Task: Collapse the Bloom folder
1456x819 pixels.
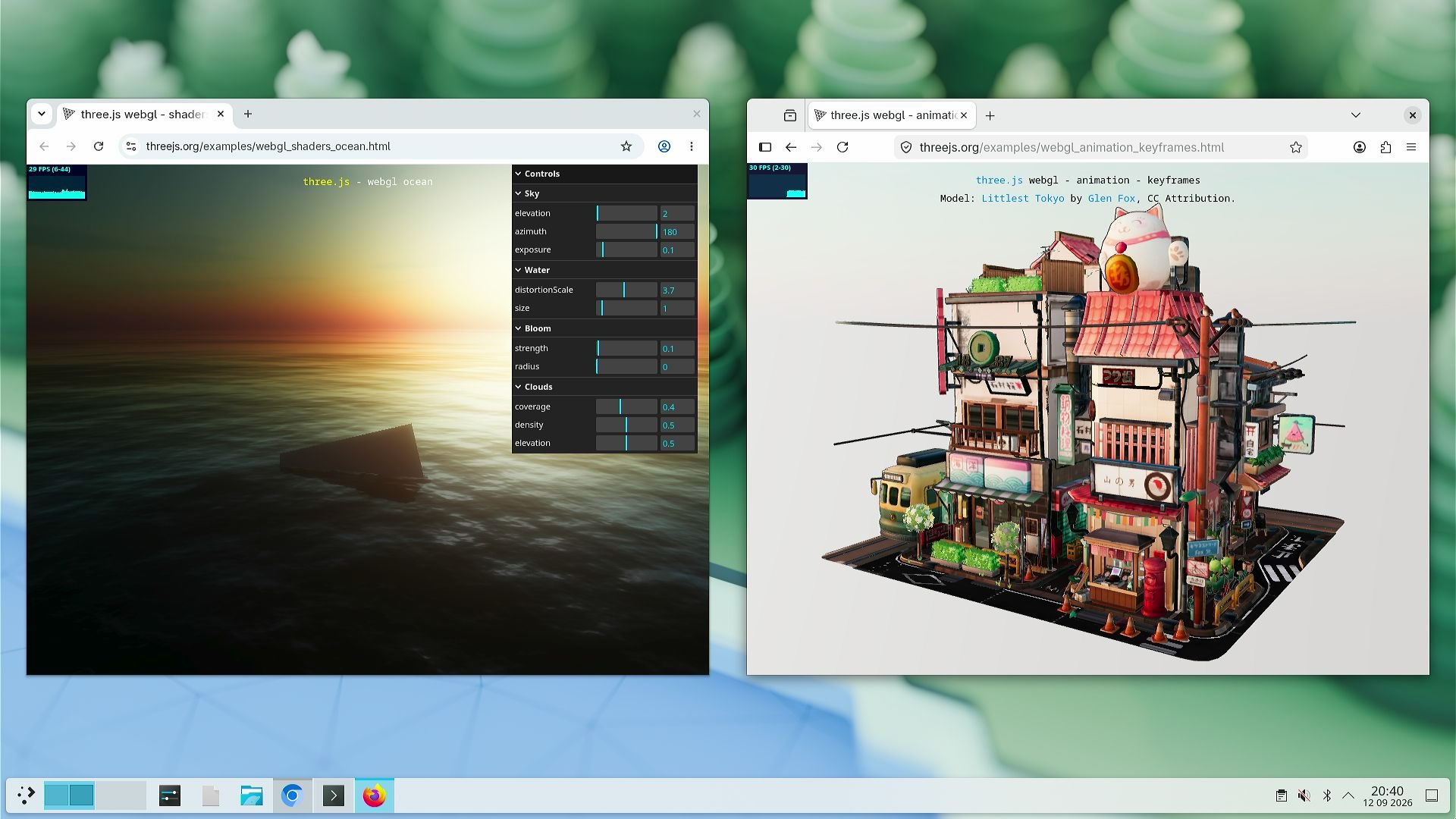Action: point(604,328)
